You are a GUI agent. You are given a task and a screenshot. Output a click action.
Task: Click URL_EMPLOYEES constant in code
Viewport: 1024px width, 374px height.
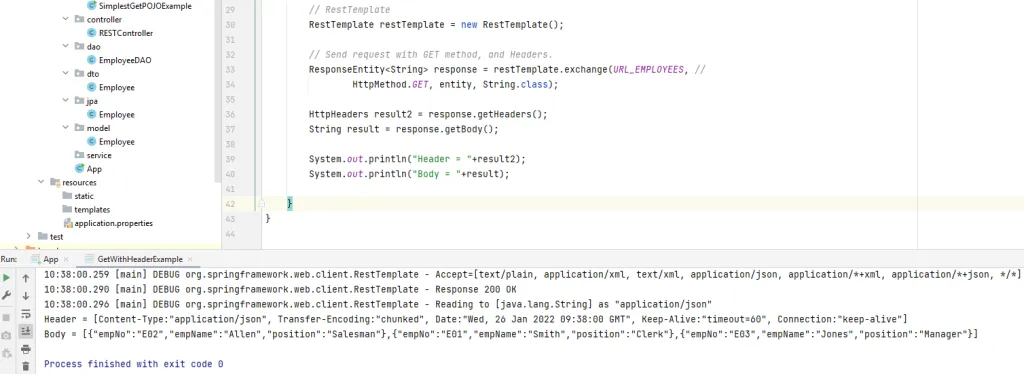[x=648, y=69]
